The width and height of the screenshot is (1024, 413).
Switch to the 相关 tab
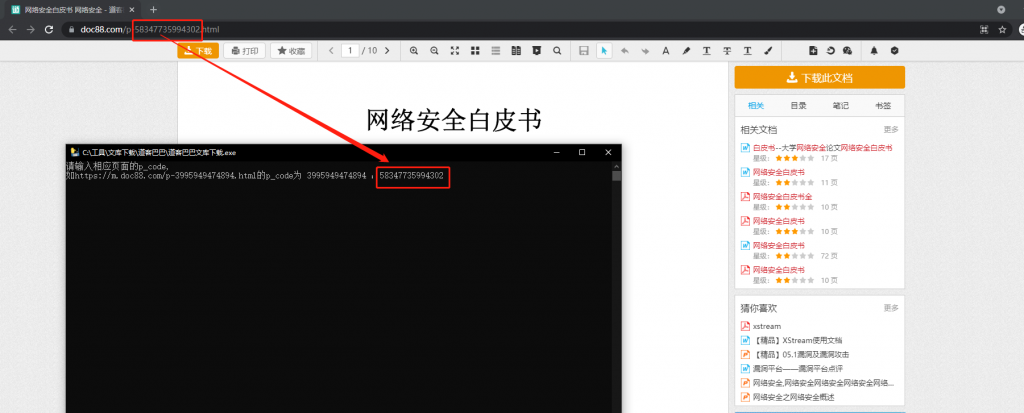pos(756,105)
